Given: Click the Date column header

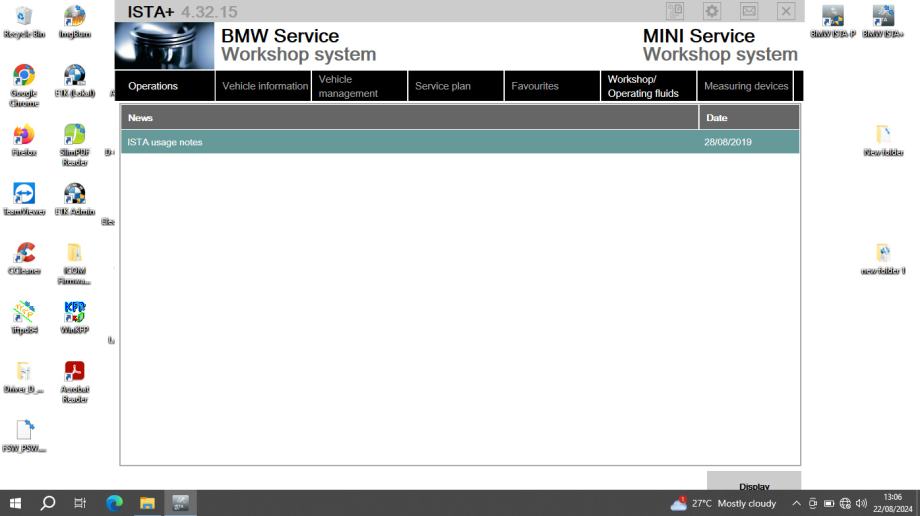Looking at the screenshot, I should (x=749, y=117).
